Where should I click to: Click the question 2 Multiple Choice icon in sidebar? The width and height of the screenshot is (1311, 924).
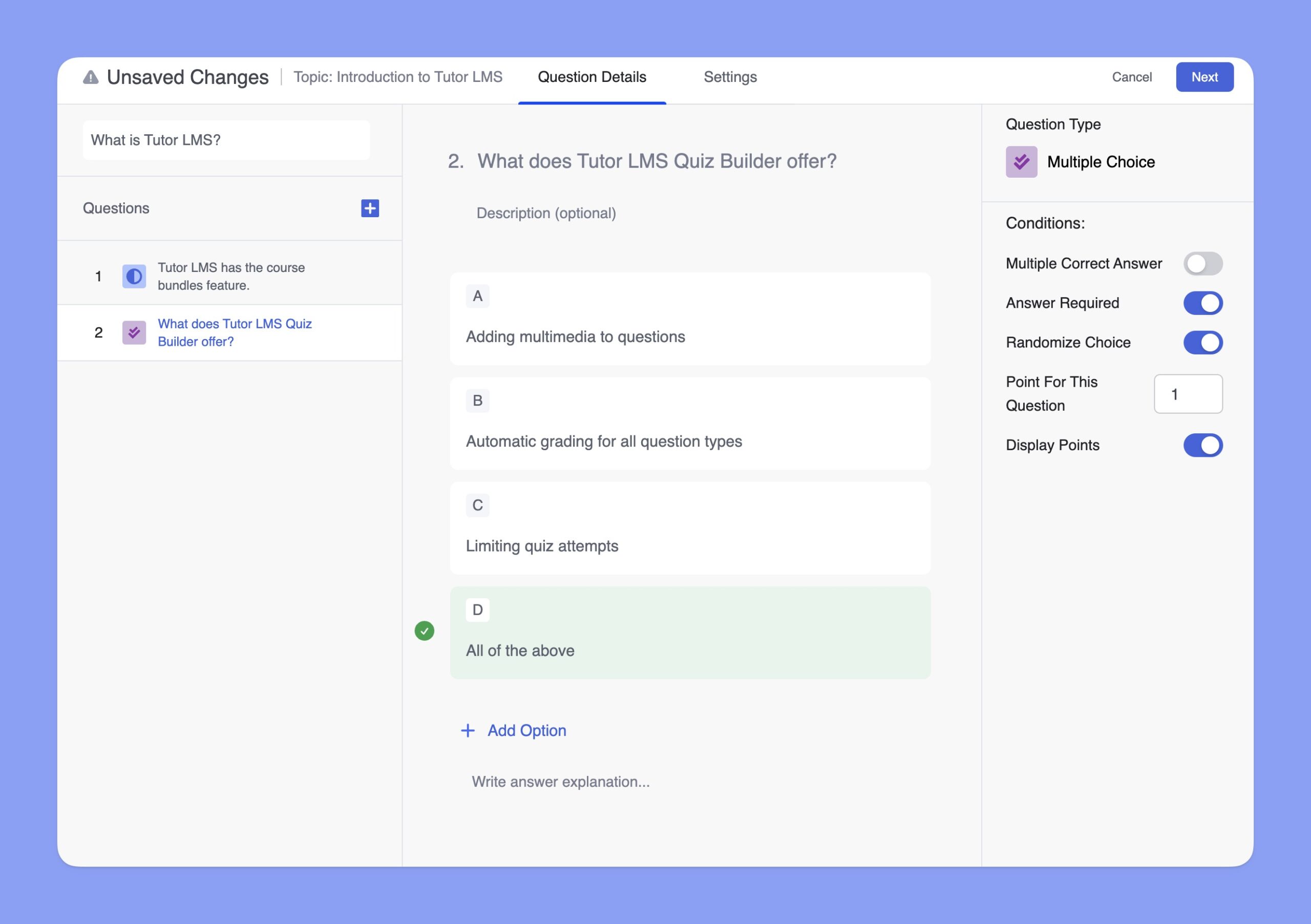tap(133, 332)
